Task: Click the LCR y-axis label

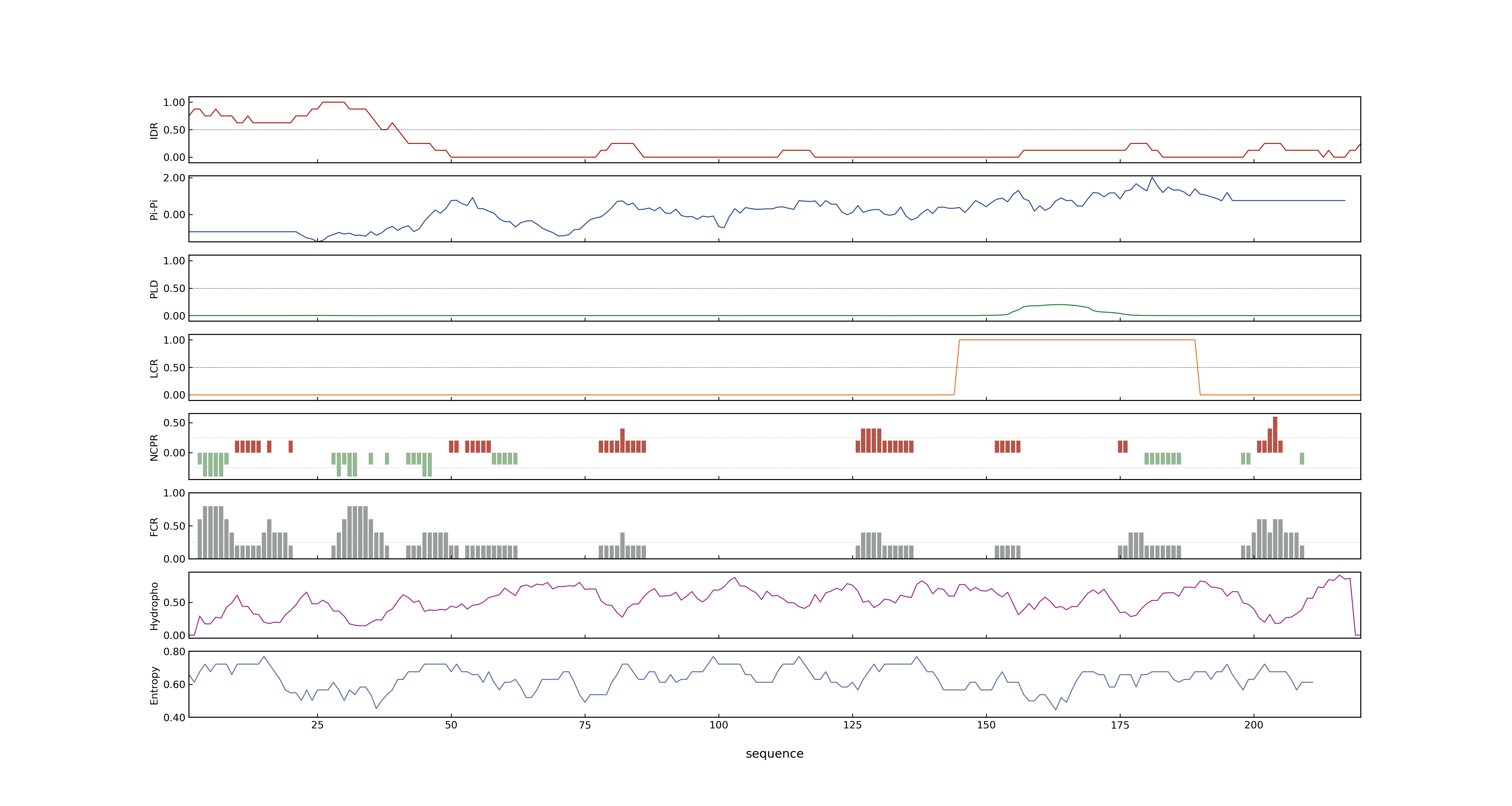Action: click(x=154, y=368)
